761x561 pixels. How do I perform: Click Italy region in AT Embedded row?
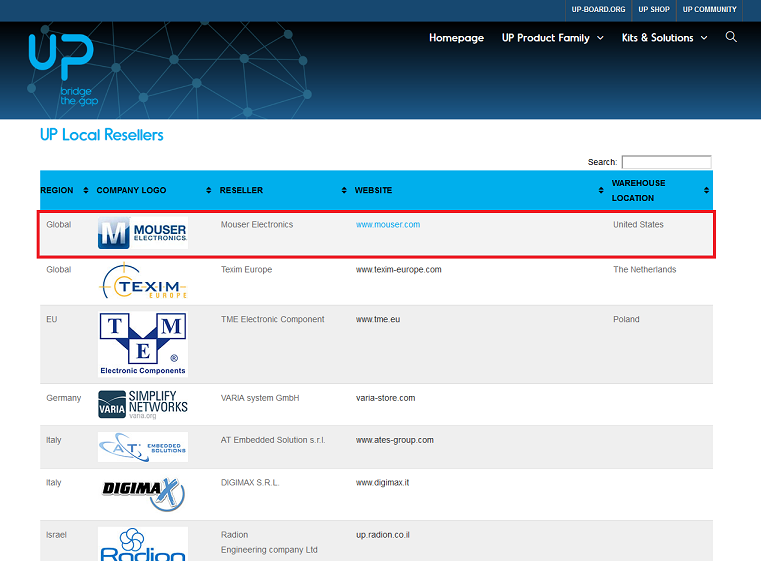tap(53, 440)
